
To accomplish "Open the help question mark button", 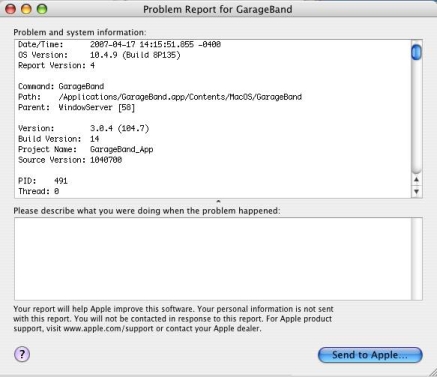I will click(22, 354).
